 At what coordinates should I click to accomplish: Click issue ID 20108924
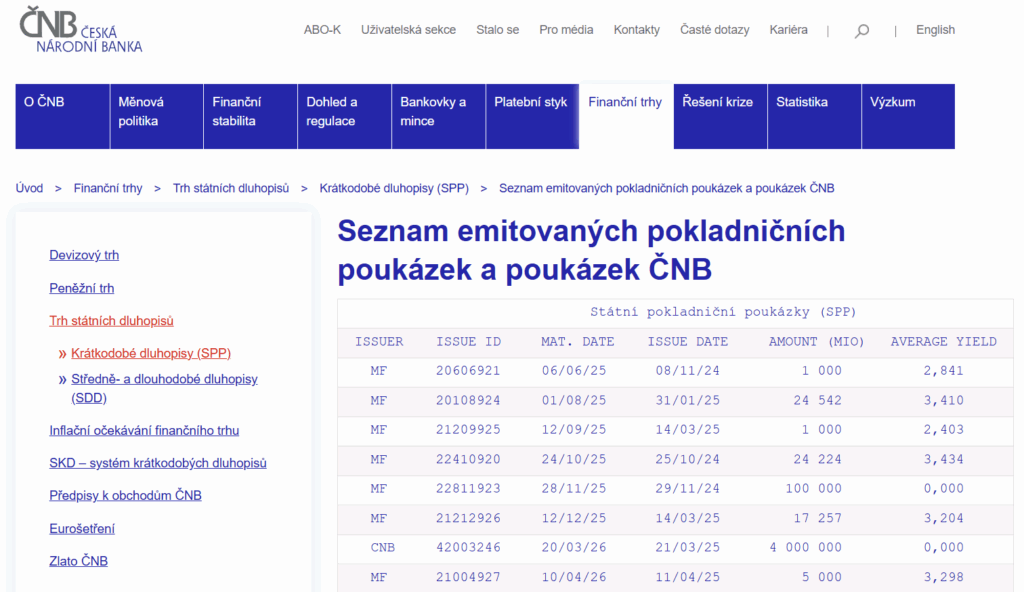(468, 401)
